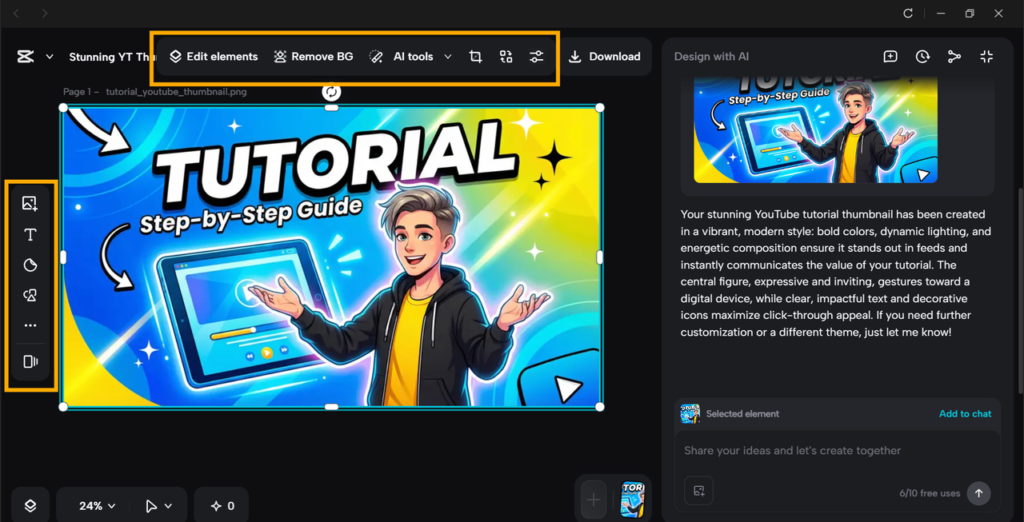Click the refresh icon in the title bar
The image size is (1024, 522).
[x=908, y=13]
